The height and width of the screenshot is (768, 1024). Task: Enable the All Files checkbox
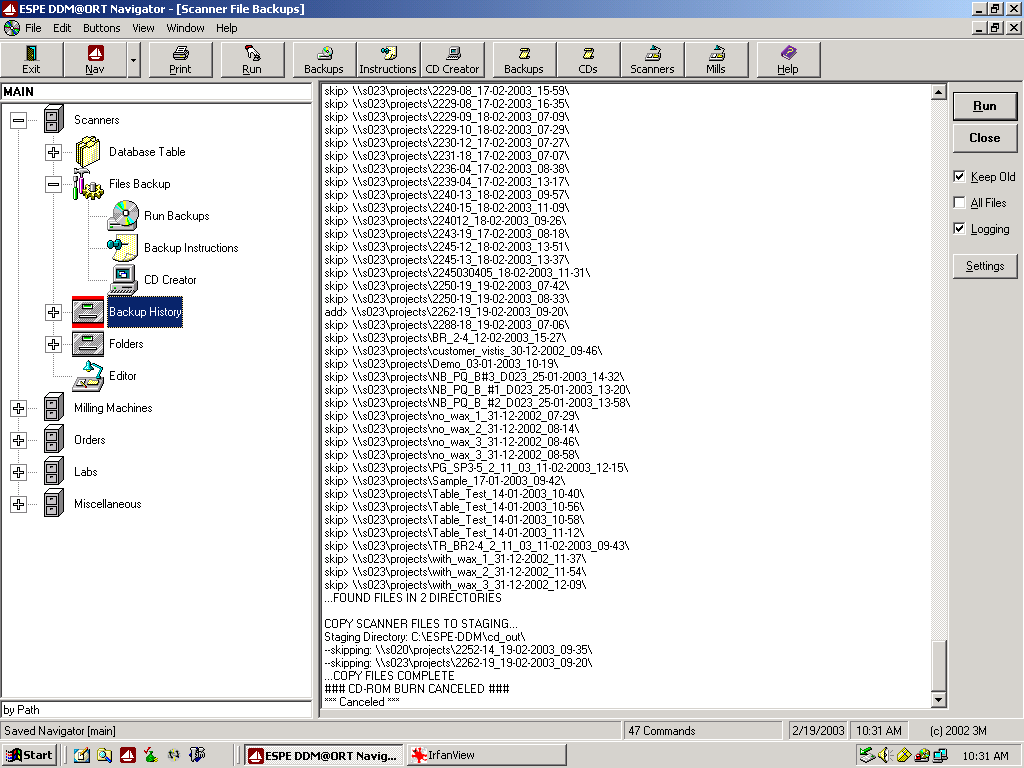click(960, 203)
